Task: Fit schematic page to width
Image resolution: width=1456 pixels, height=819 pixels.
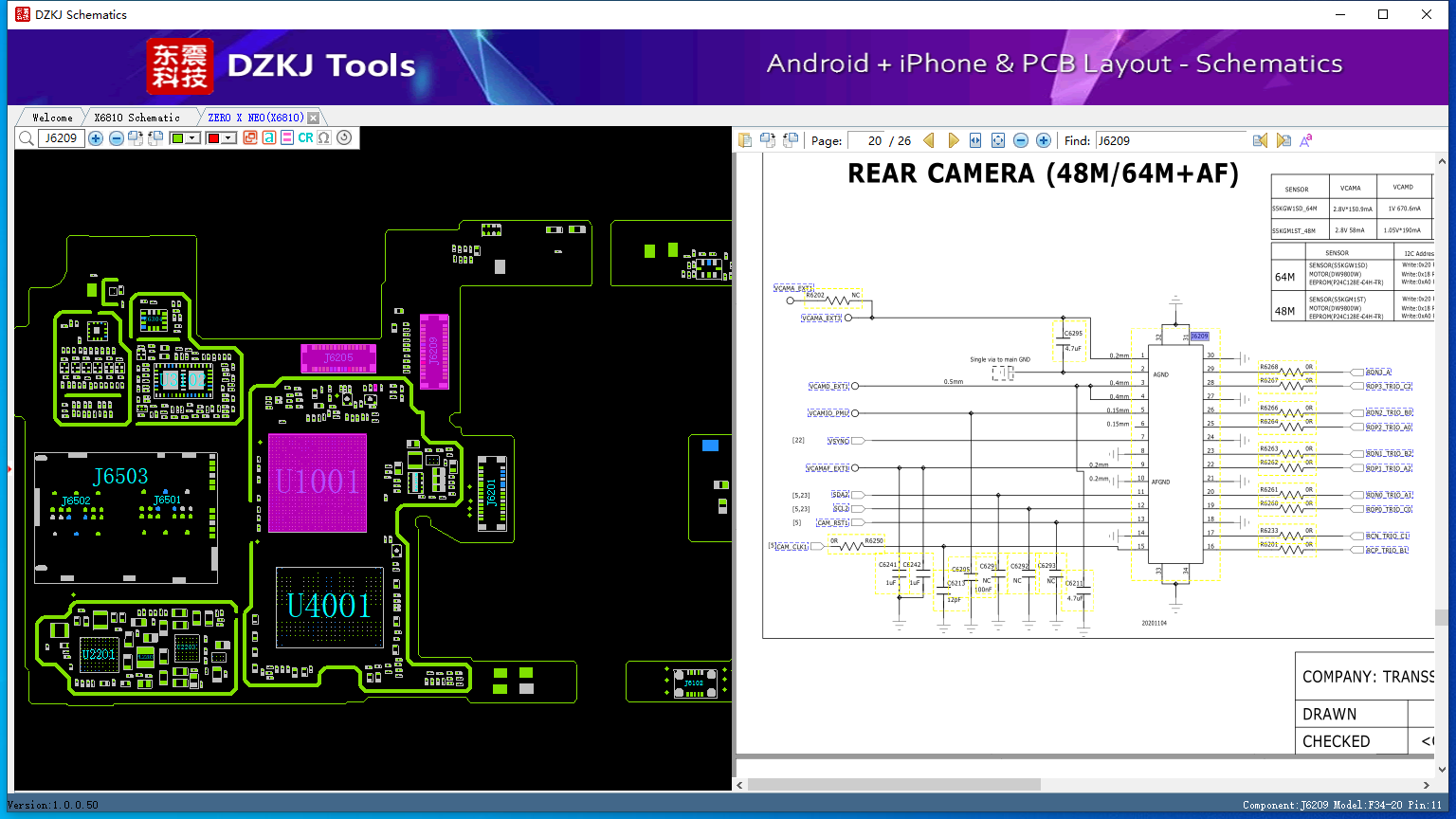Action: tap(975, 140)
